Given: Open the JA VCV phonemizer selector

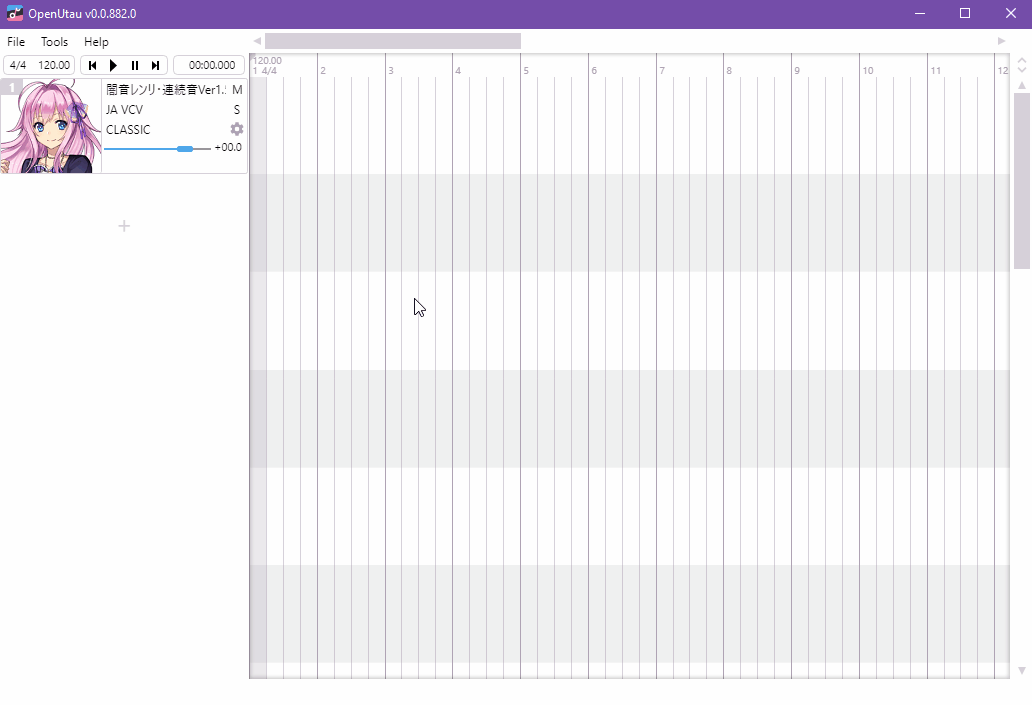Looking at the screenshot, I should [x=124, y=110].
